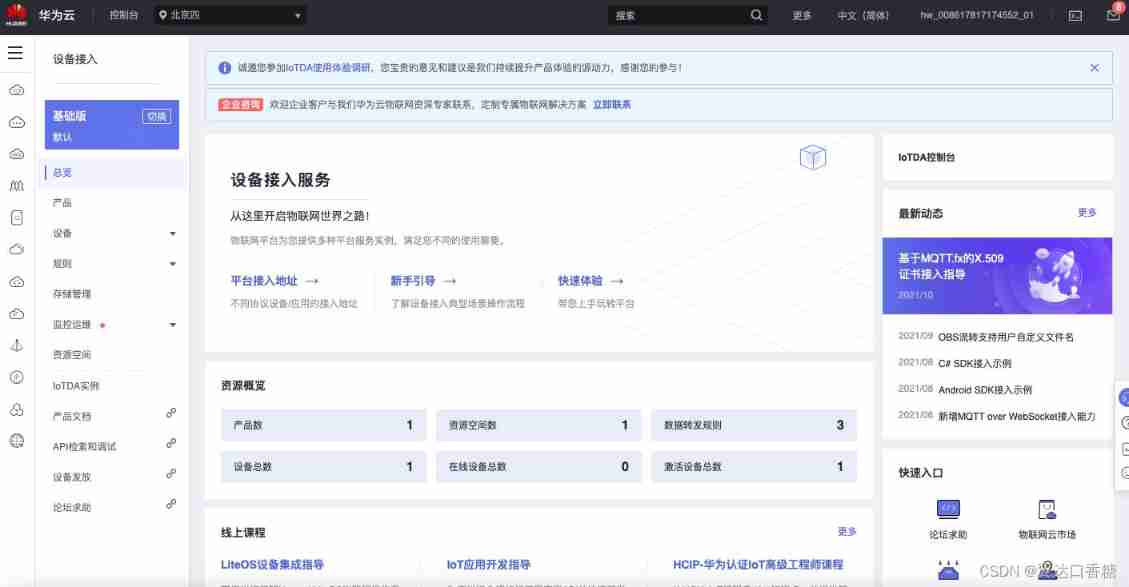This screenshot has width=1129, height=587.
Task: Open 控制台 in the top bar
Action: pyautogui.click(x=124, y=15)
